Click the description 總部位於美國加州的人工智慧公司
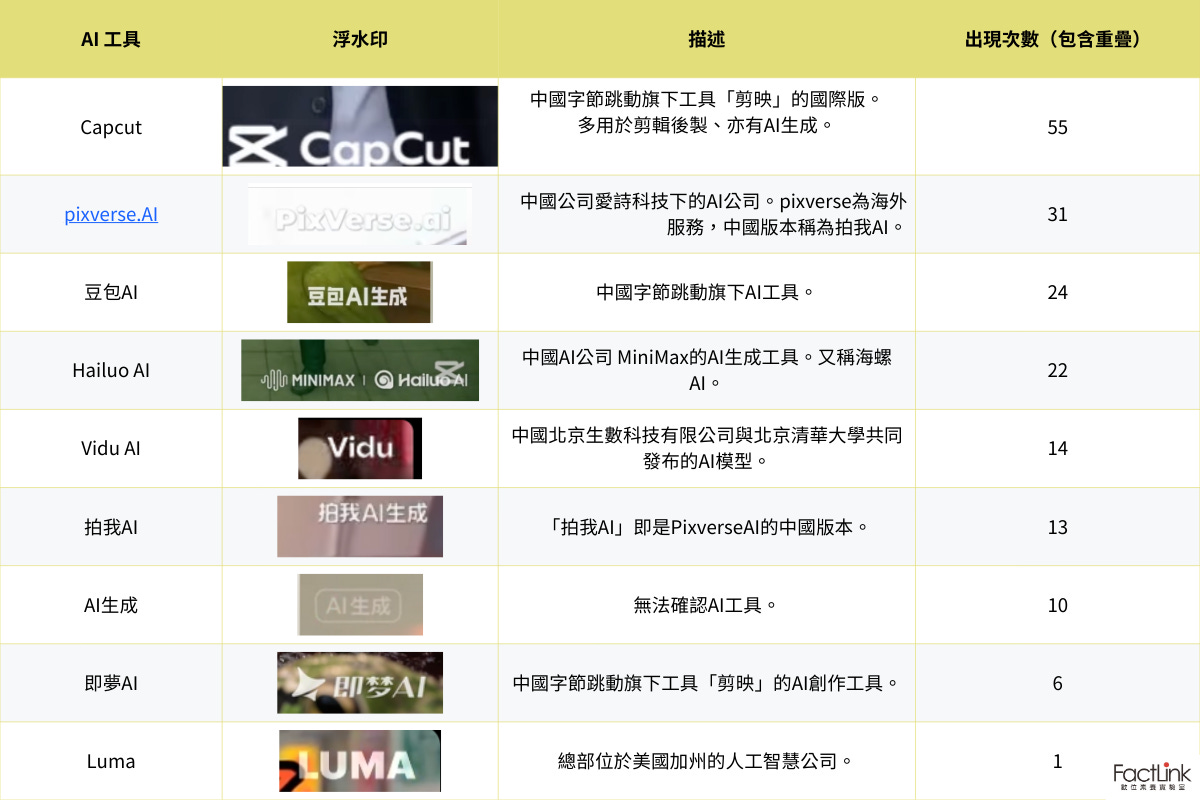Viewport: 1200px width, 800px height. tap(707, 761)
